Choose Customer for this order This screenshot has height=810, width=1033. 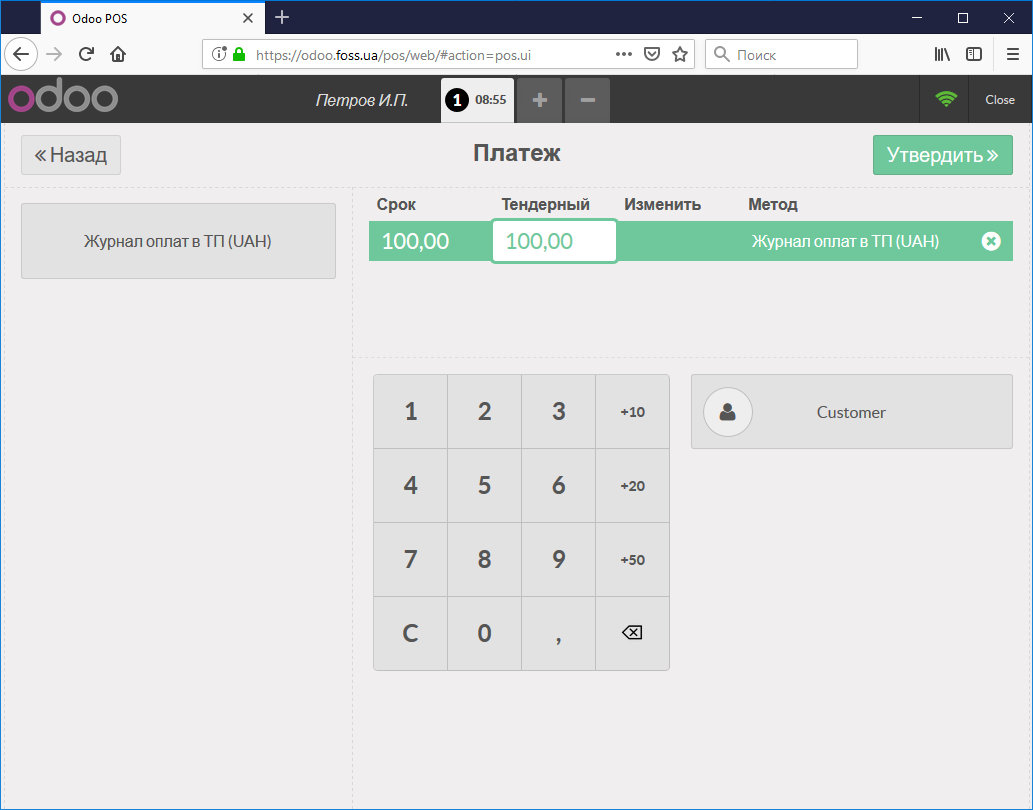851,412
